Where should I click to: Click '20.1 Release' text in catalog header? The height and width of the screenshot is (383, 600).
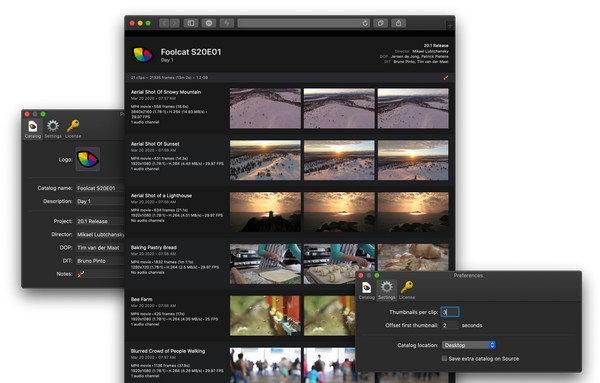(x=436, y=46)
